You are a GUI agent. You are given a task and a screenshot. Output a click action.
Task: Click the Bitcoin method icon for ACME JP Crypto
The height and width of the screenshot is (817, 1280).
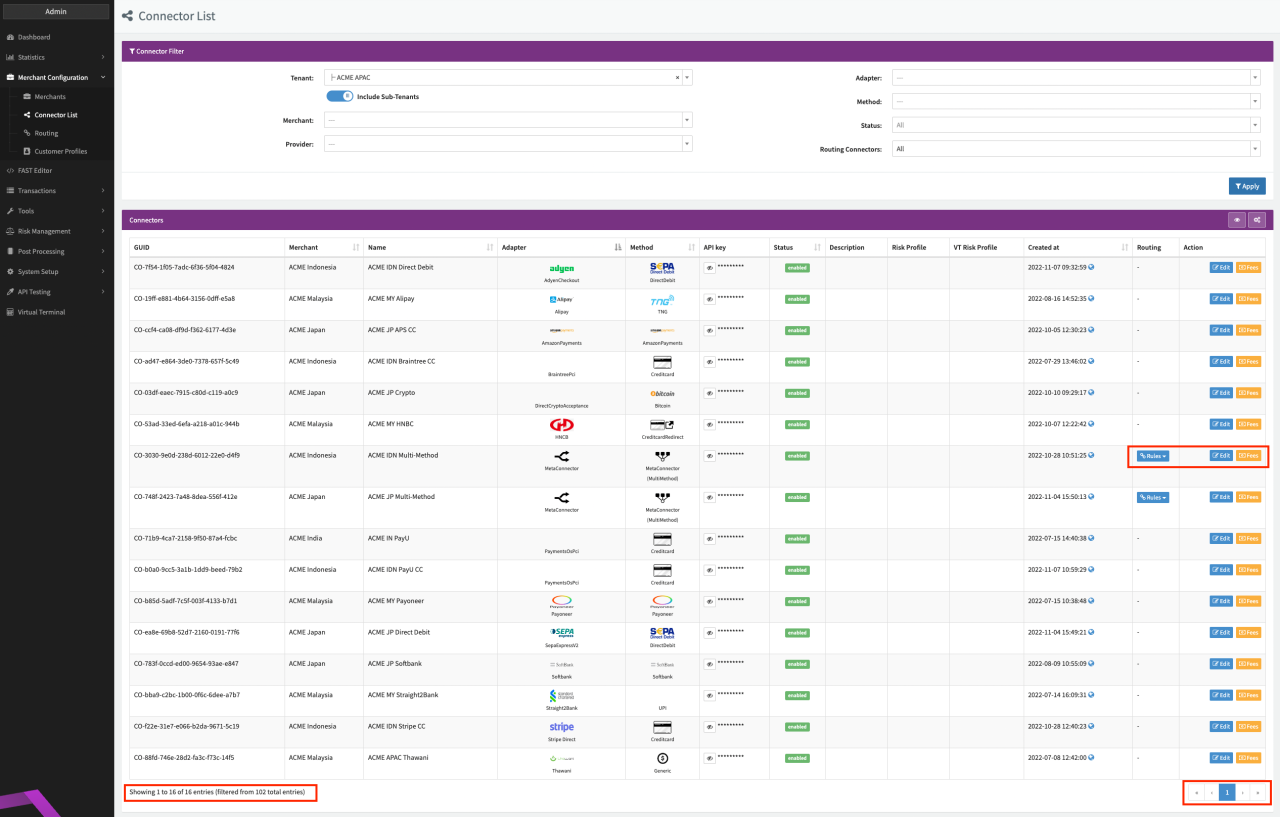[661, 394]
